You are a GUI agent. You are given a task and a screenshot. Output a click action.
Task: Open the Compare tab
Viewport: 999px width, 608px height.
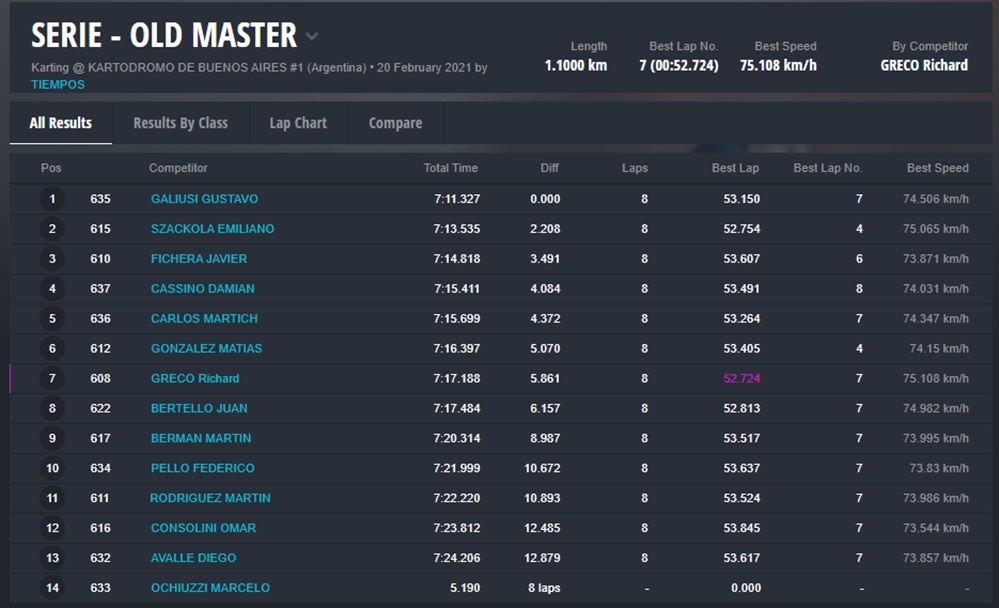pos(395,123)
